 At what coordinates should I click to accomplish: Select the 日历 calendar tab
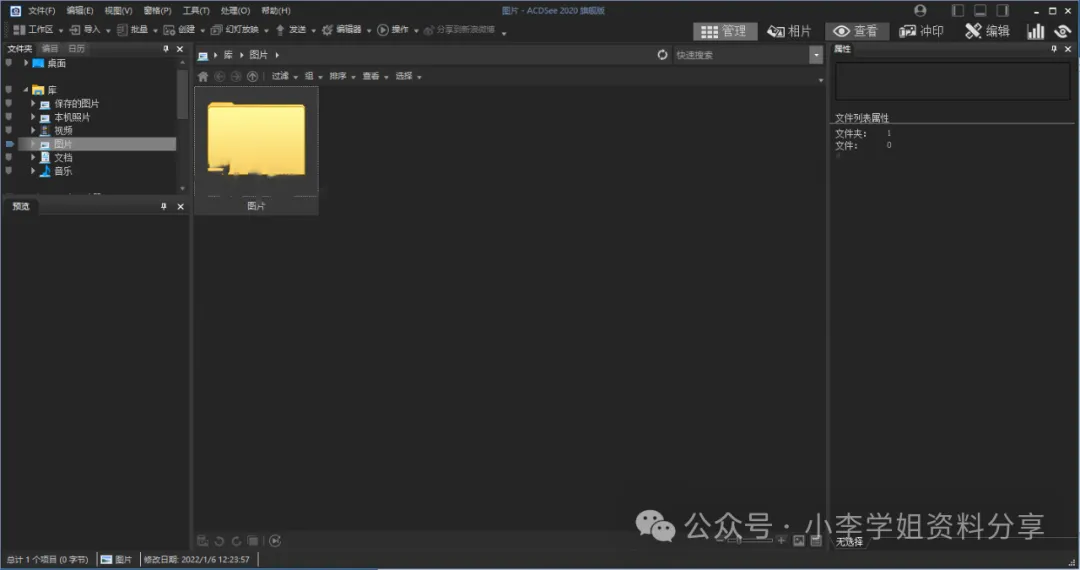click(x=76, y=49)
